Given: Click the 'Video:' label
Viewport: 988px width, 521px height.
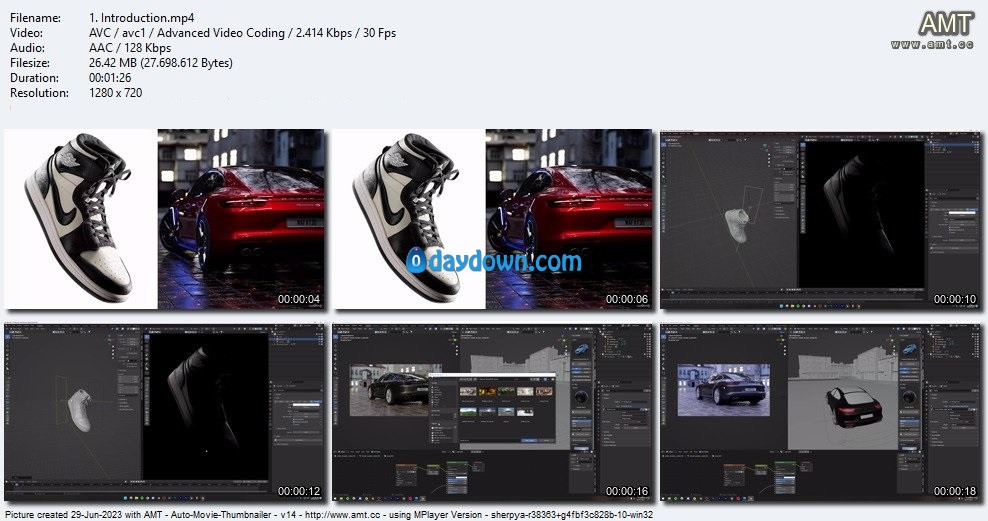Looking at the screenshot, I should tap(26, 33).
